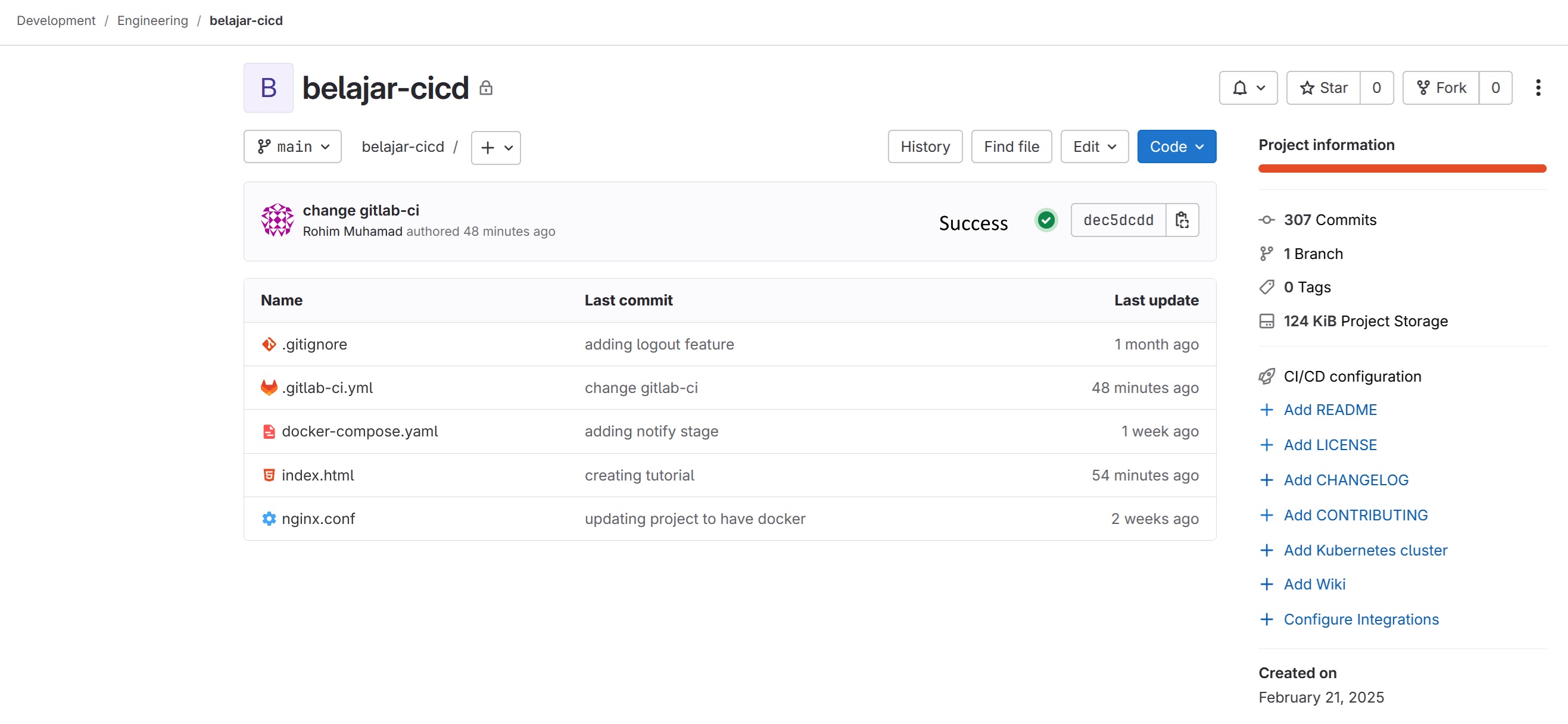Image resolution: width=1568 pixels, height=724 pixels.
Task: Click the Engineering breadcrumb link
Action: point(152,21)
